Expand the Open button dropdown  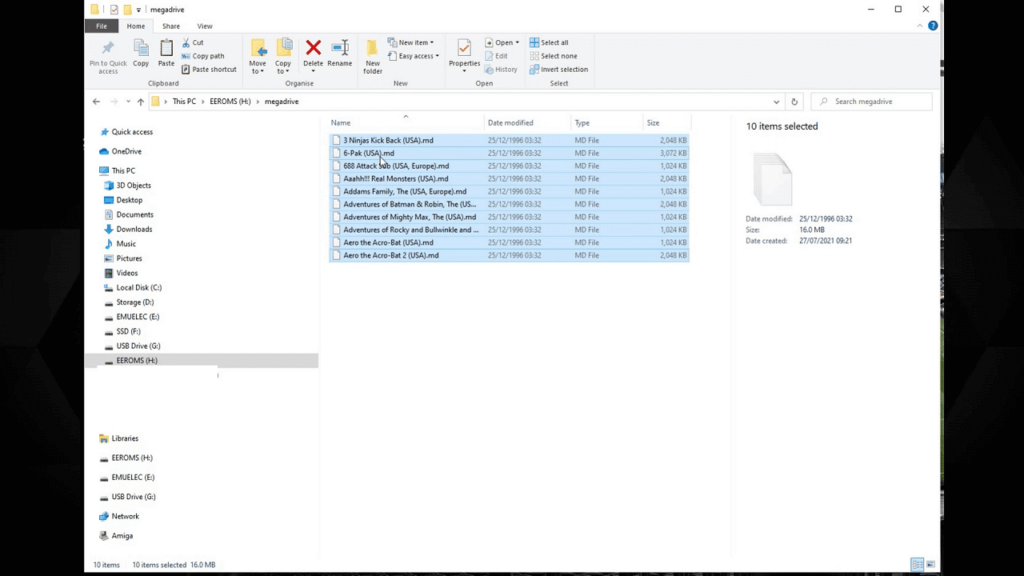(517, 42)
